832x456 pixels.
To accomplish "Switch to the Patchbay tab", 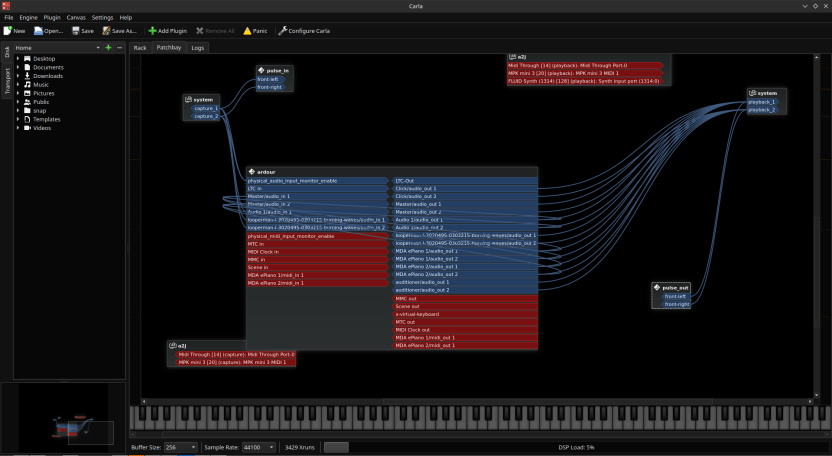I will [169, 47].
